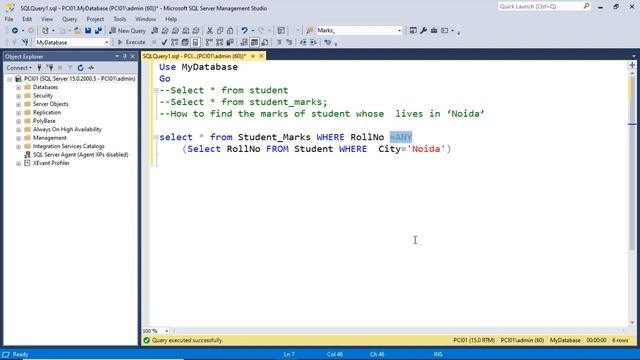Click the New Query button
The height and width of the screenshot is (360, 640).
coord(127,31)
